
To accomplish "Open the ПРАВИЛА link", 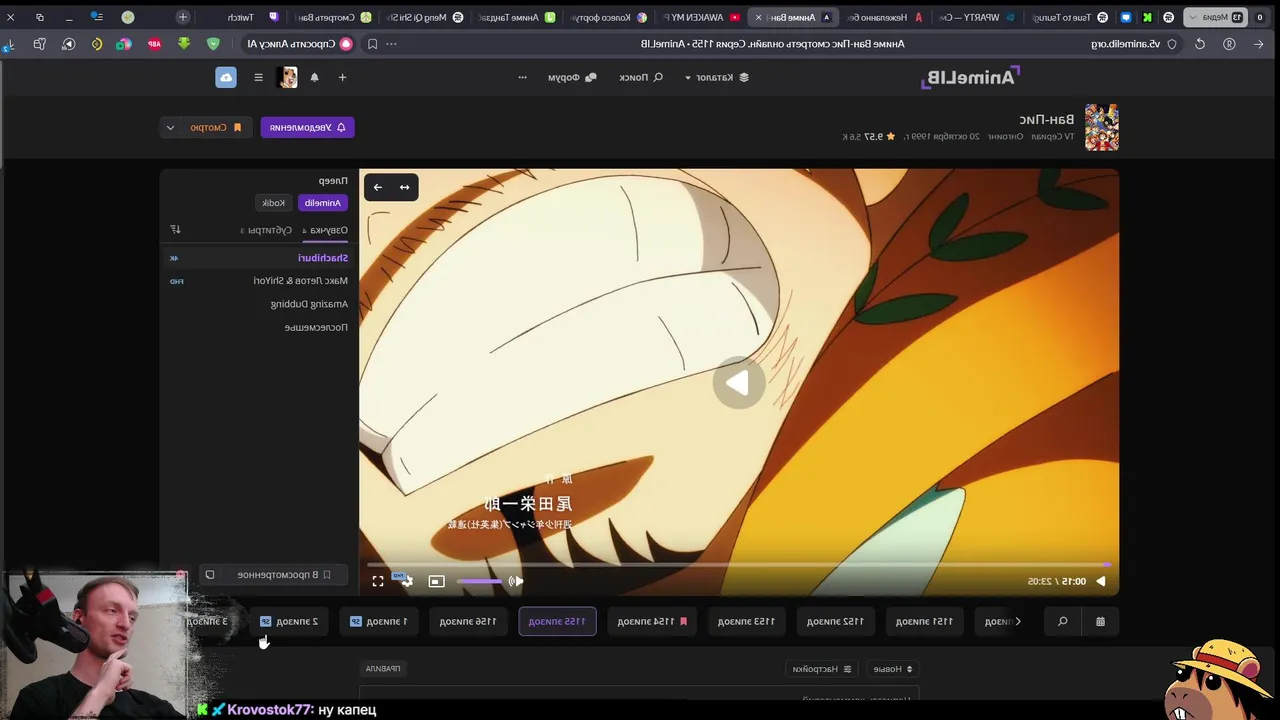I will click(x=383, y=669).
